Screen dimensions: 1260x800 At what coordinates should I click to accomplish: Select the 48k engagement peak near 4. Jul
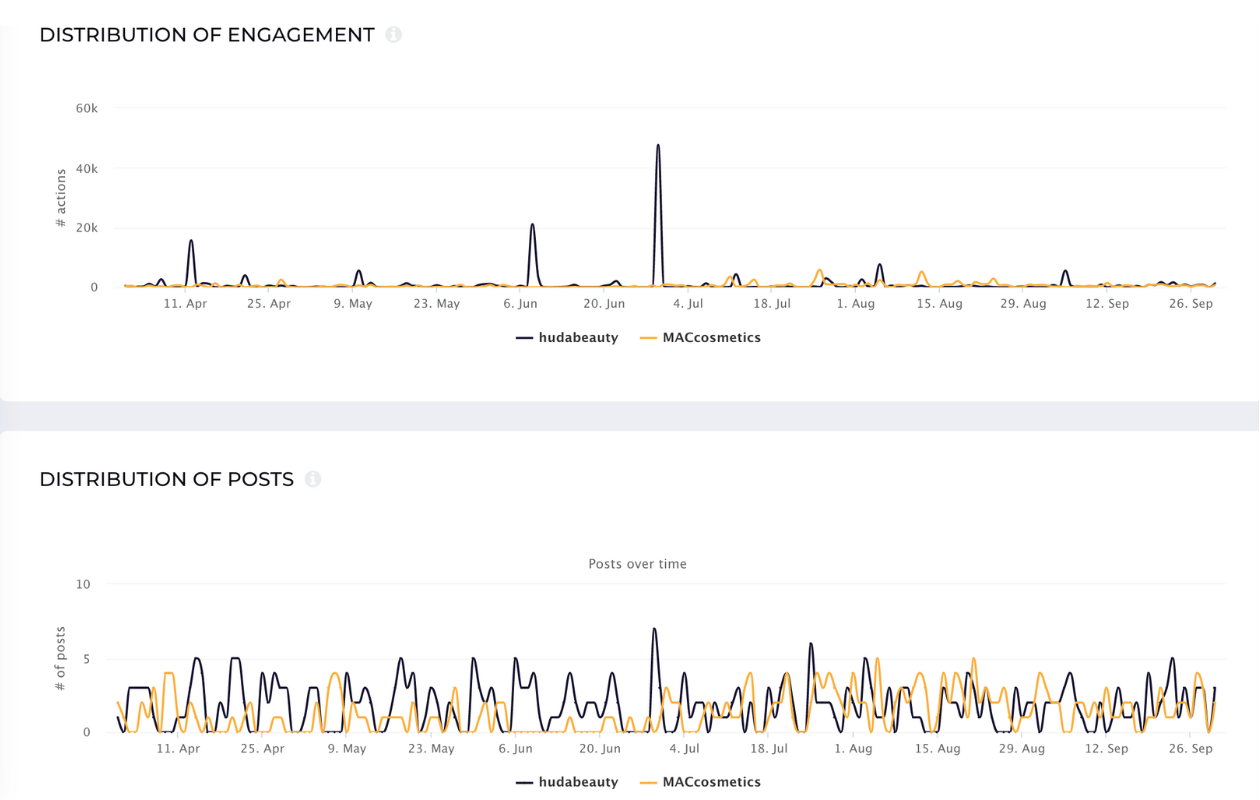click(658, 146)
